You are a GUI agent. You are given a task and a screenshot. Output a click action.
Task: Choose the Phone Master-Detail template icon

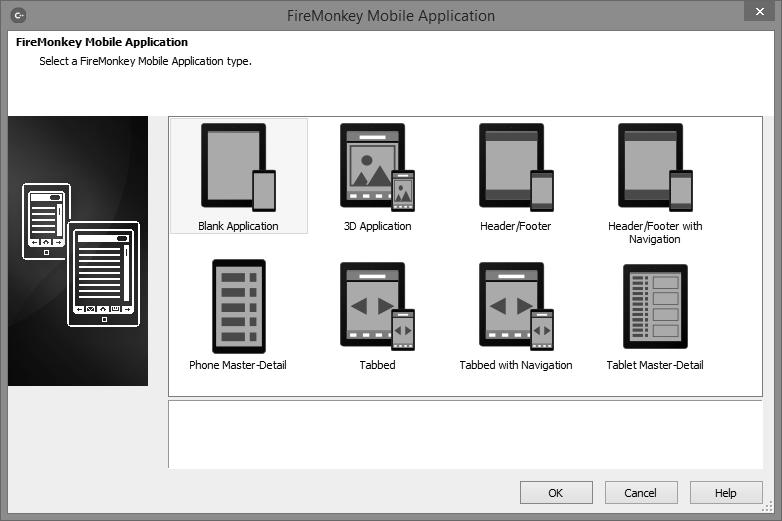click(239, 306)
